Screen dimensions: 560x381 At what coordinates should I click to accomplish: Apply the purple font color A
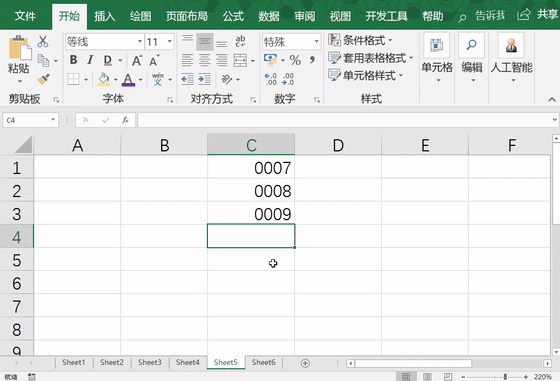tap(128, 79)
